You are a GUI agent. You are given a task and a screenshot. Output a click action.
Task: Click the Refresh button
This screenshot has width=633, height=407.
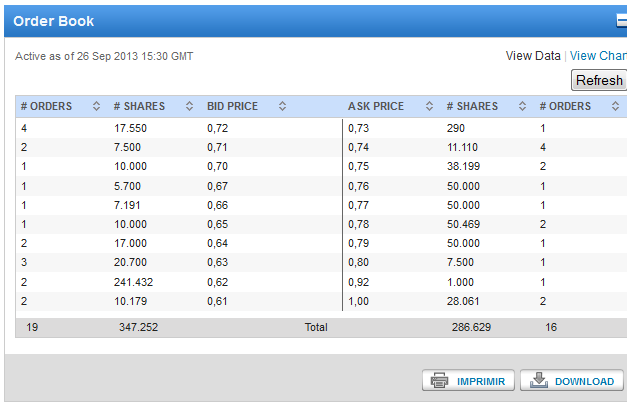599,80
